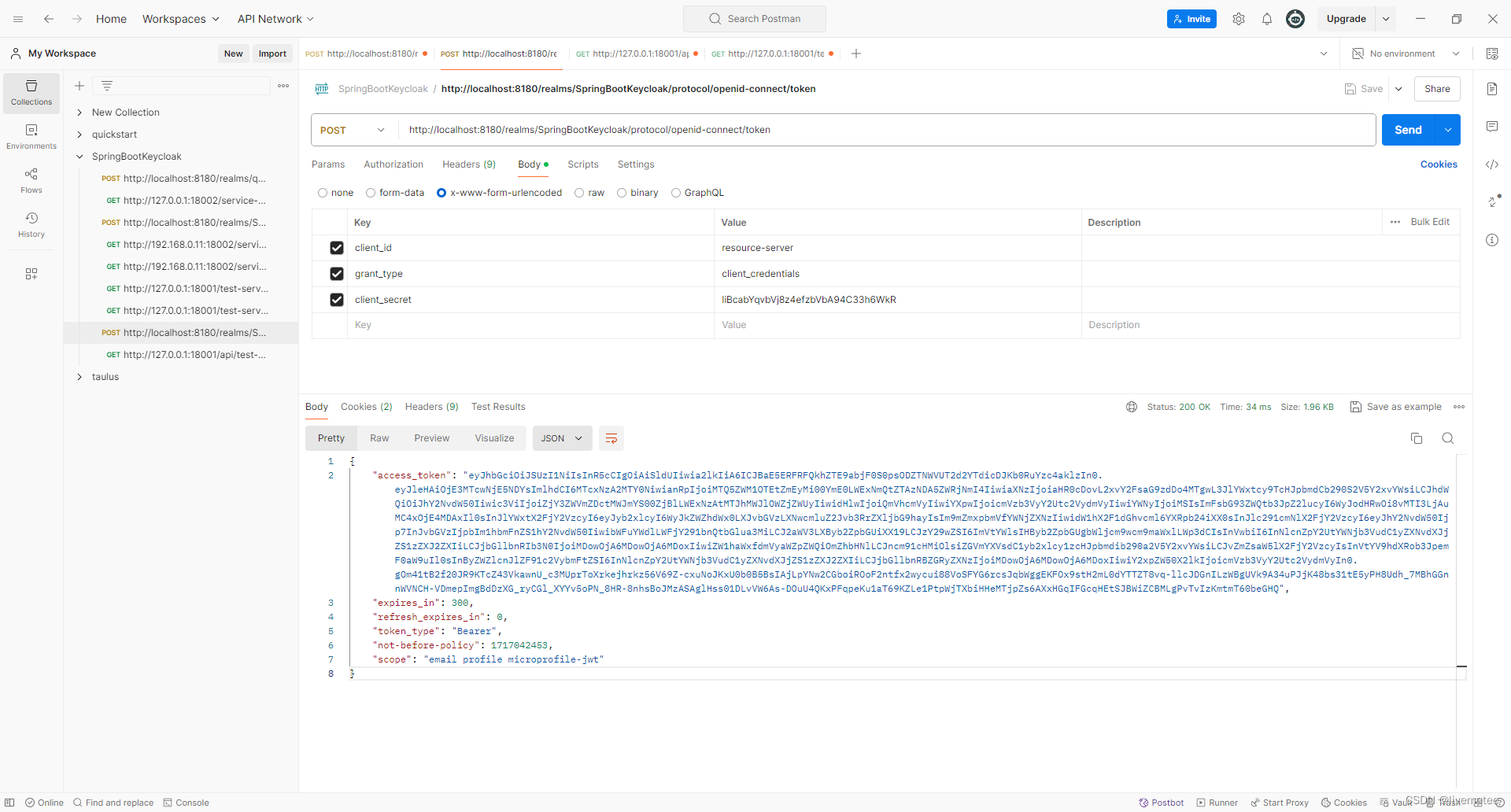Open the Flows panel in the sidebar
1511x812 pixels.
point(31,179)
